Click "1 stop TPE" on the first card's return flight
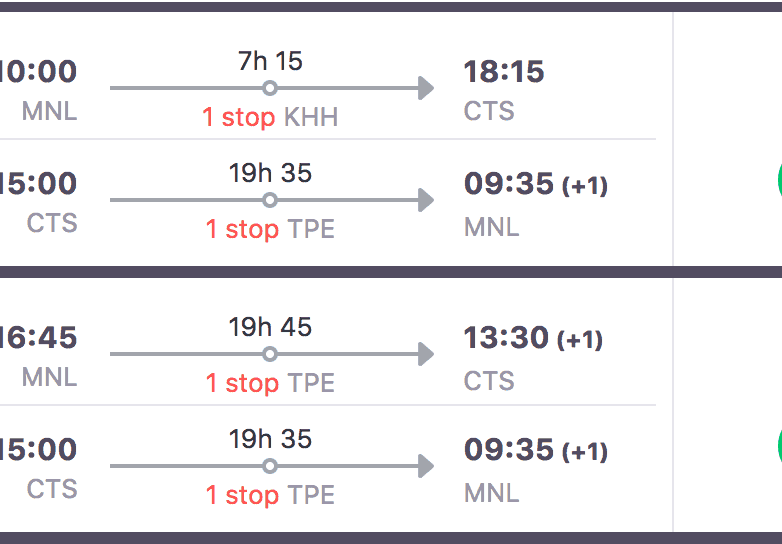This screenshot has width=782, height=544. pos(270,230)
